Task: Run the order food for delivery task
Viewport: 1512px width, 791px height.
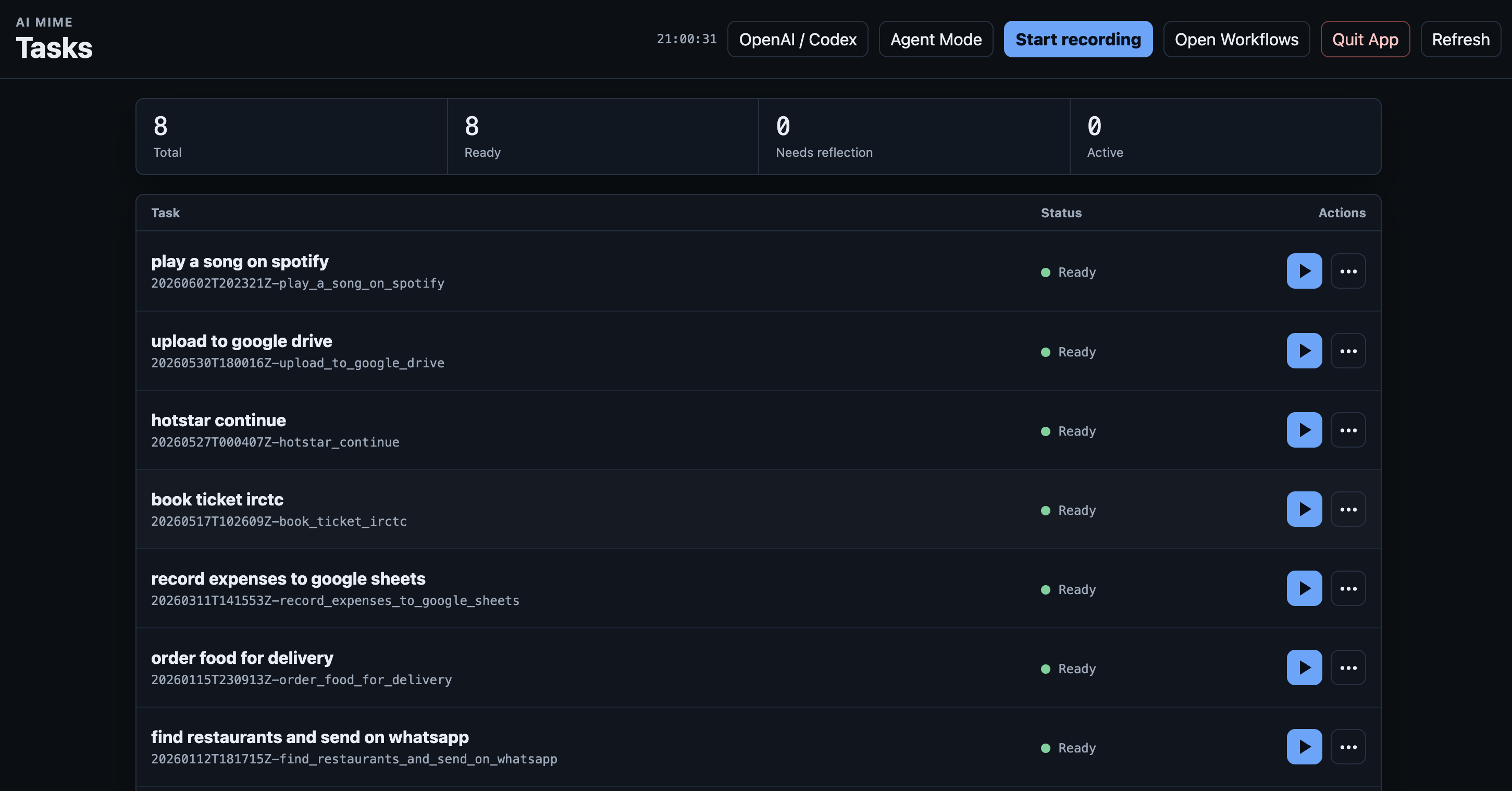Action: [1304, 668]
